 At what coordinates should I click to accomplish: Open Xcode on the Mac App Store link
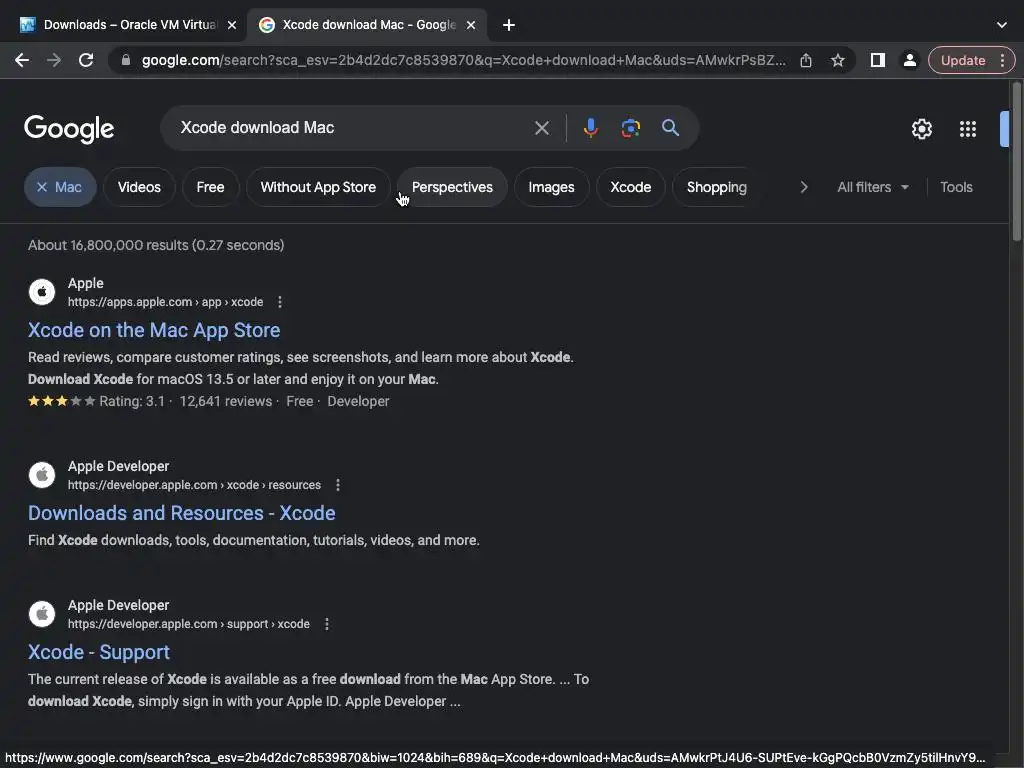(154, 330)
